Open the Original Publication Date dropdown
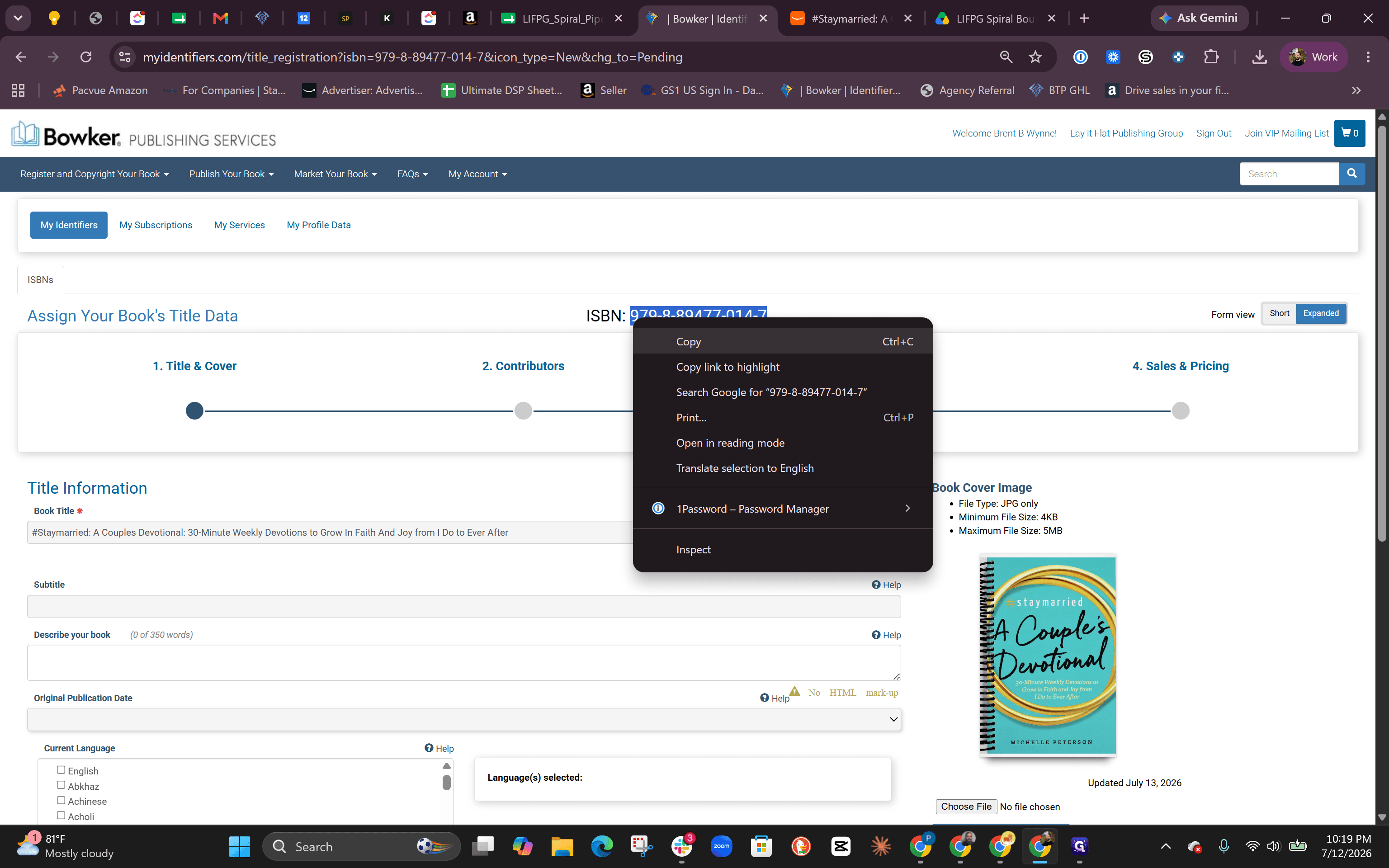Image resolution: width=1389 pixels, height=868 pixels. 464,719
